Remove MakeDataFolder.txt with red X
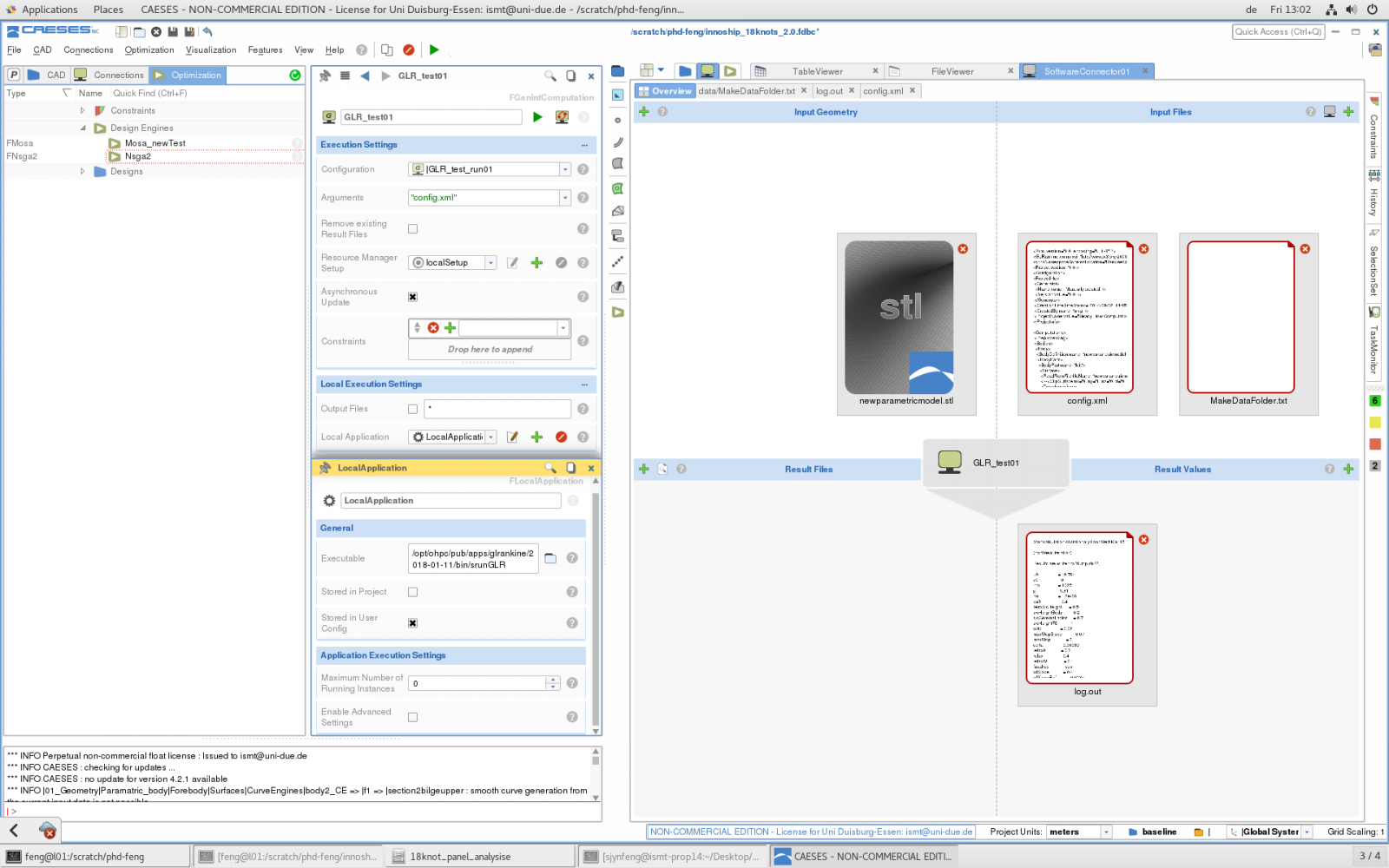 click(1305, 249)
